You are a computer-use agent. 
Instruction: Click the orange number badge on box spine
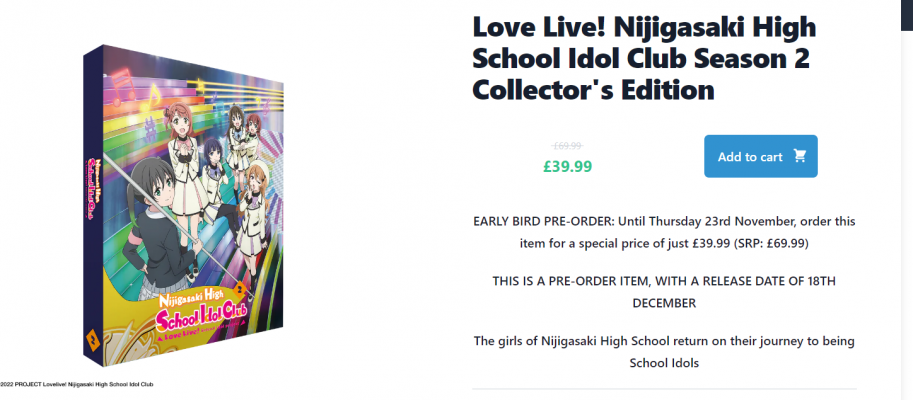(x=97, y=341)
